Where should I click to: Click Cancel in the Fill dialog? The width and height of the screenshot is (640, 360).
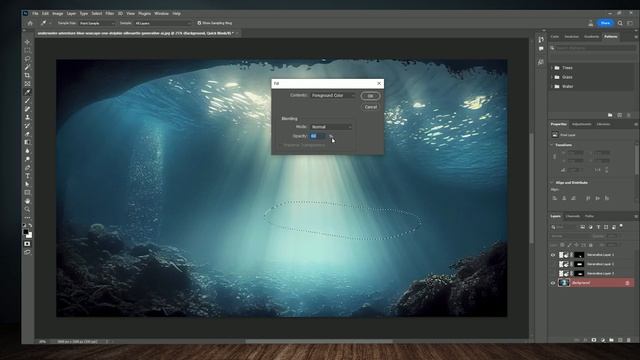pyautogui.click(x=370, y=107)
